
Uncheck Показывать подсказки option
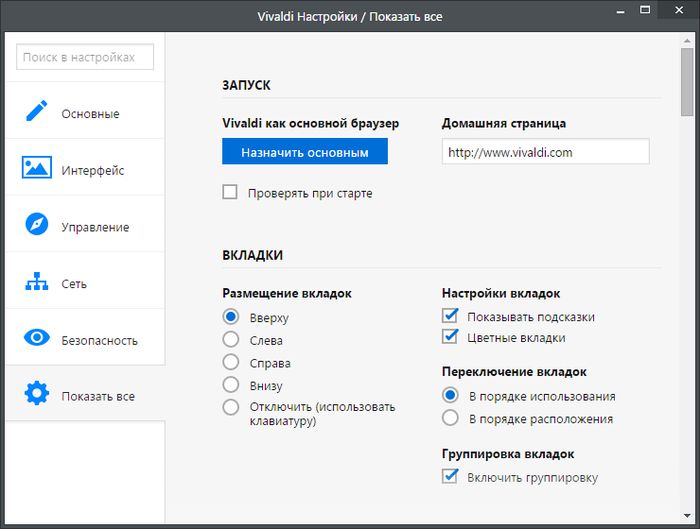coord(449,316)
